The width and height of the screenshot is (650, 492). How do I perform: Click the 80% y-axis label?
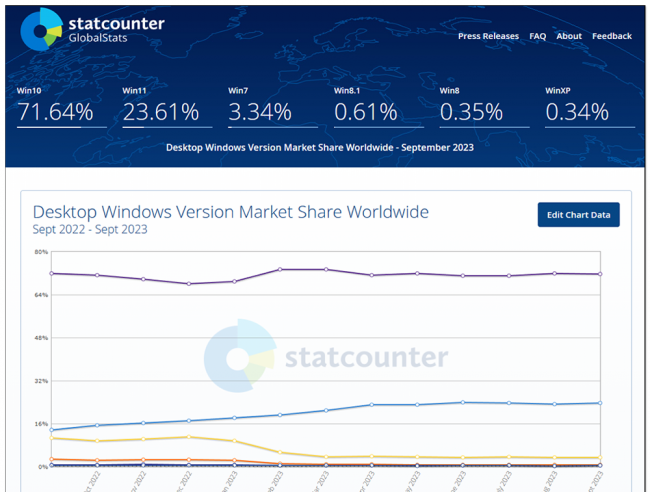coord(41,252)
